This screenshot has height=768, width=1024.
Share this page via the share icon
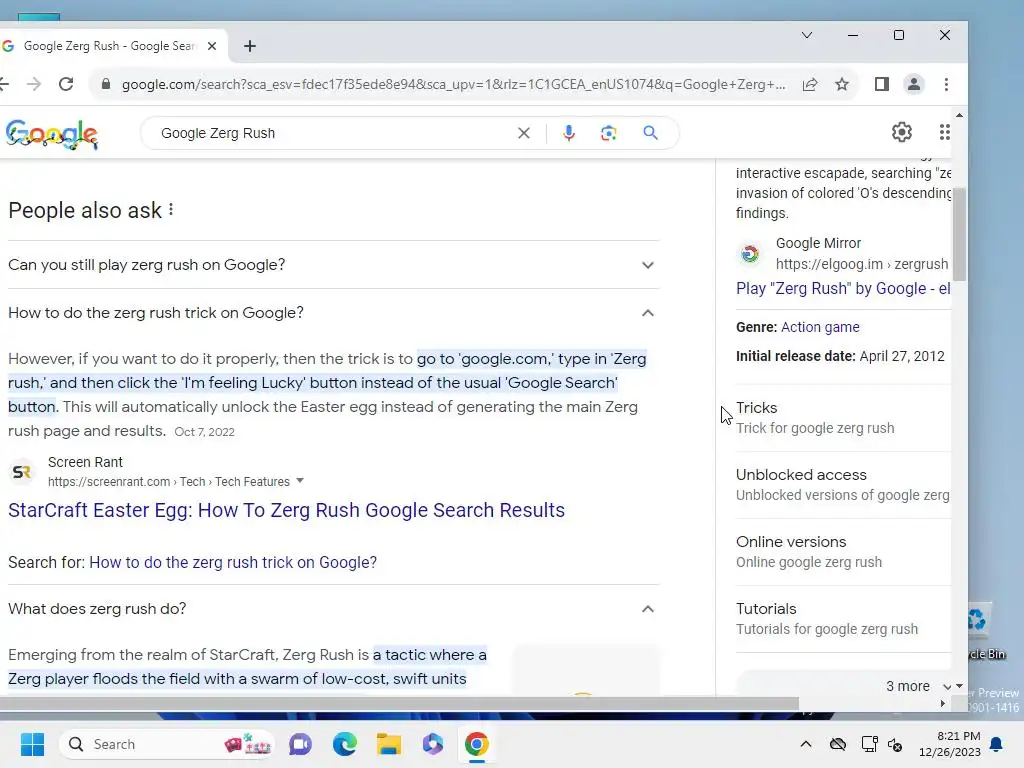click(x=810, y=84)
